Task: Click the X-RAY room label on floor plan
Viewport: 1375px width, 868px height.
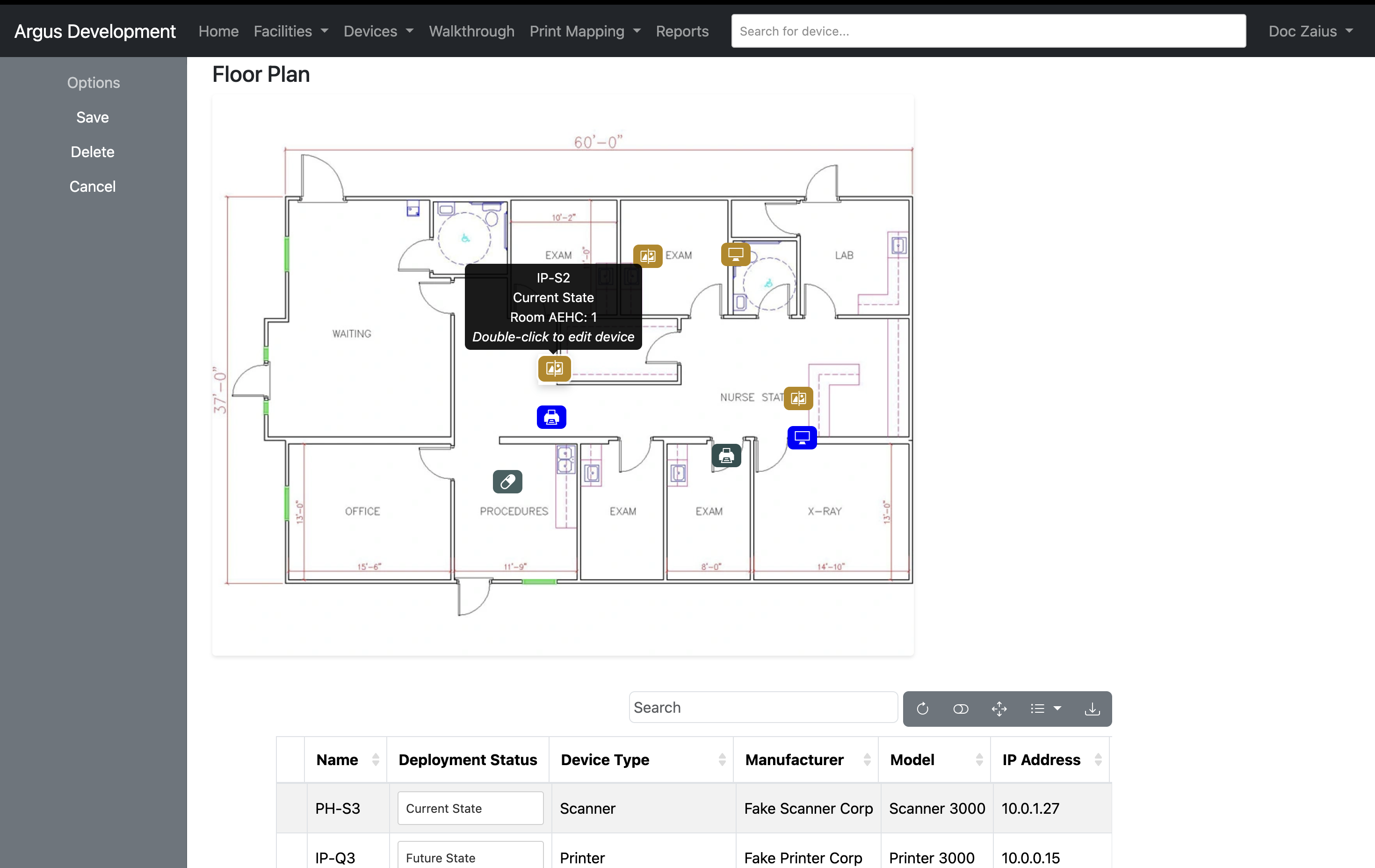Action: 824,511
